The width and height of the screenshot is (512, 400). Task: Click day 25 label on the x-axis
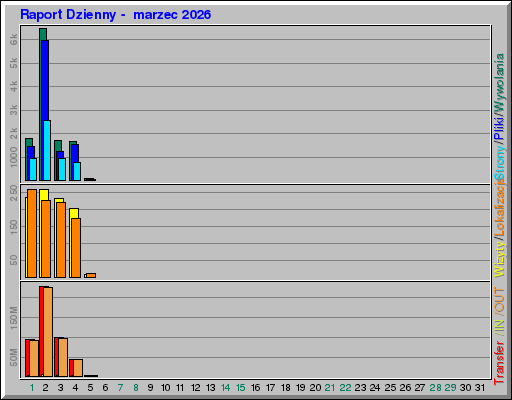click(x=390, y=388)
